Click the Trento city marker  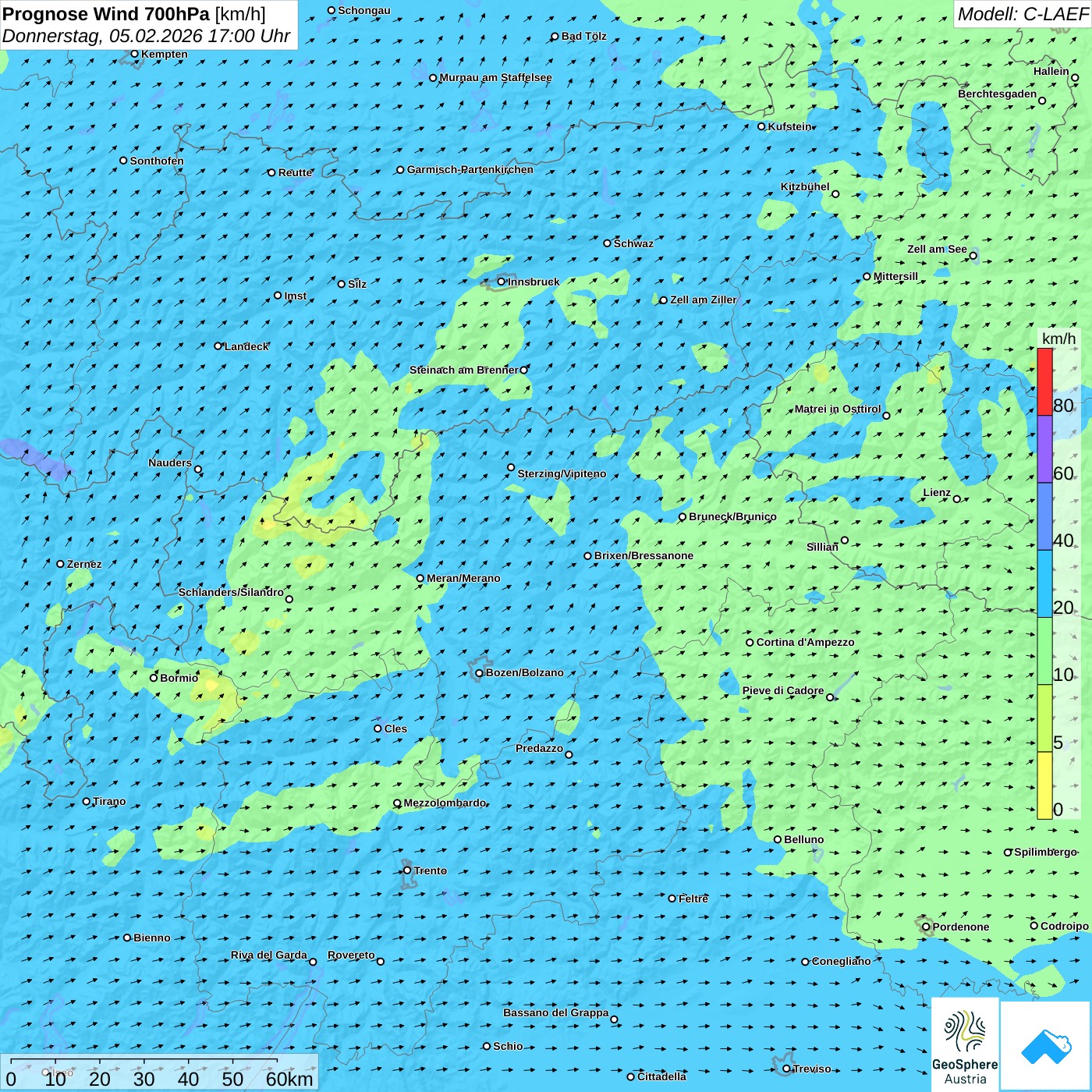[x=407, y=870]
